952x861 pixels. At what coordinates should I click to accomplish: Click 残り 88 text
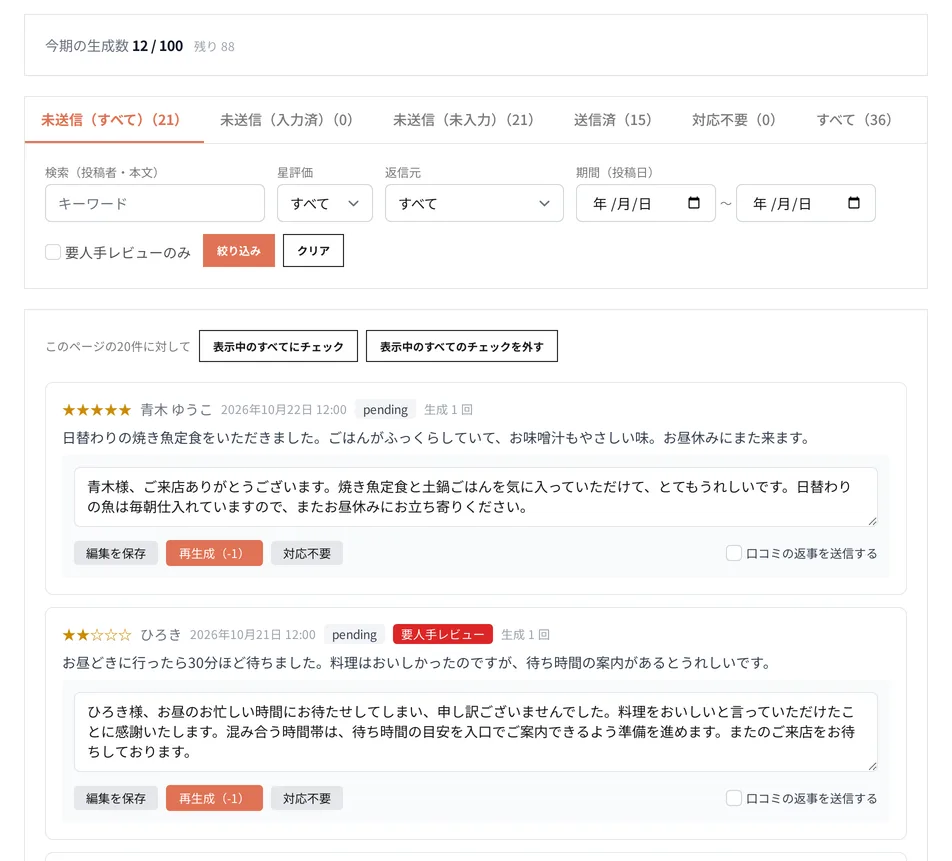[214, 46]
